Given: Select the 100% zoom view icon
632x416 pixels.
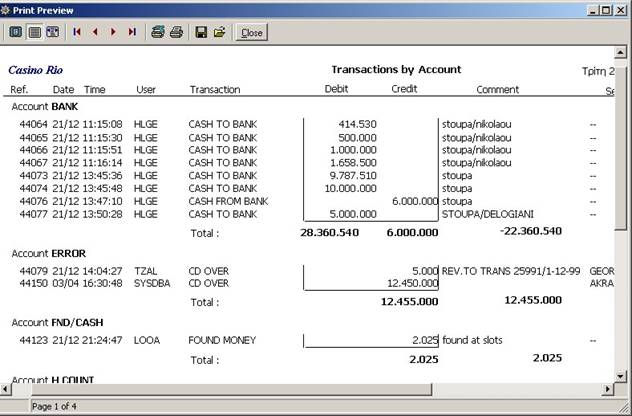Looking at the screenshot, I should (34, 32).
